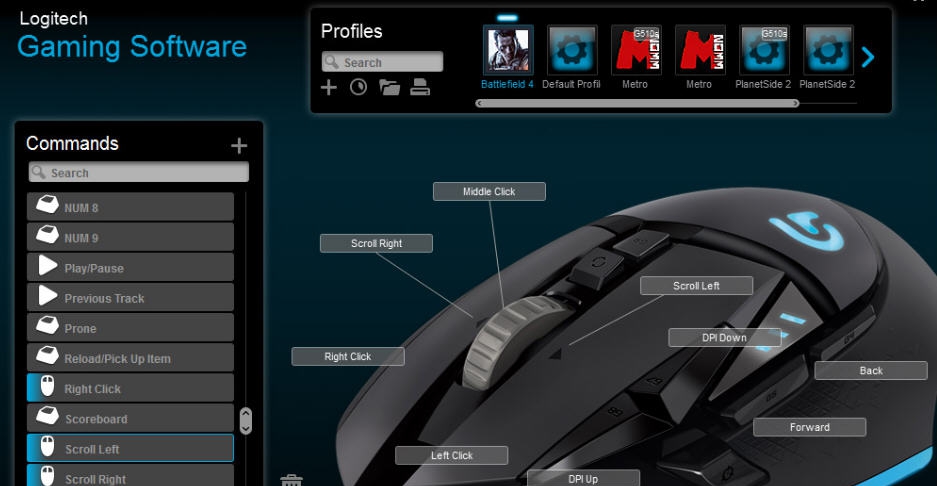The image size is (937, 486).
Task: Select the Prone command
Action: 130,328
